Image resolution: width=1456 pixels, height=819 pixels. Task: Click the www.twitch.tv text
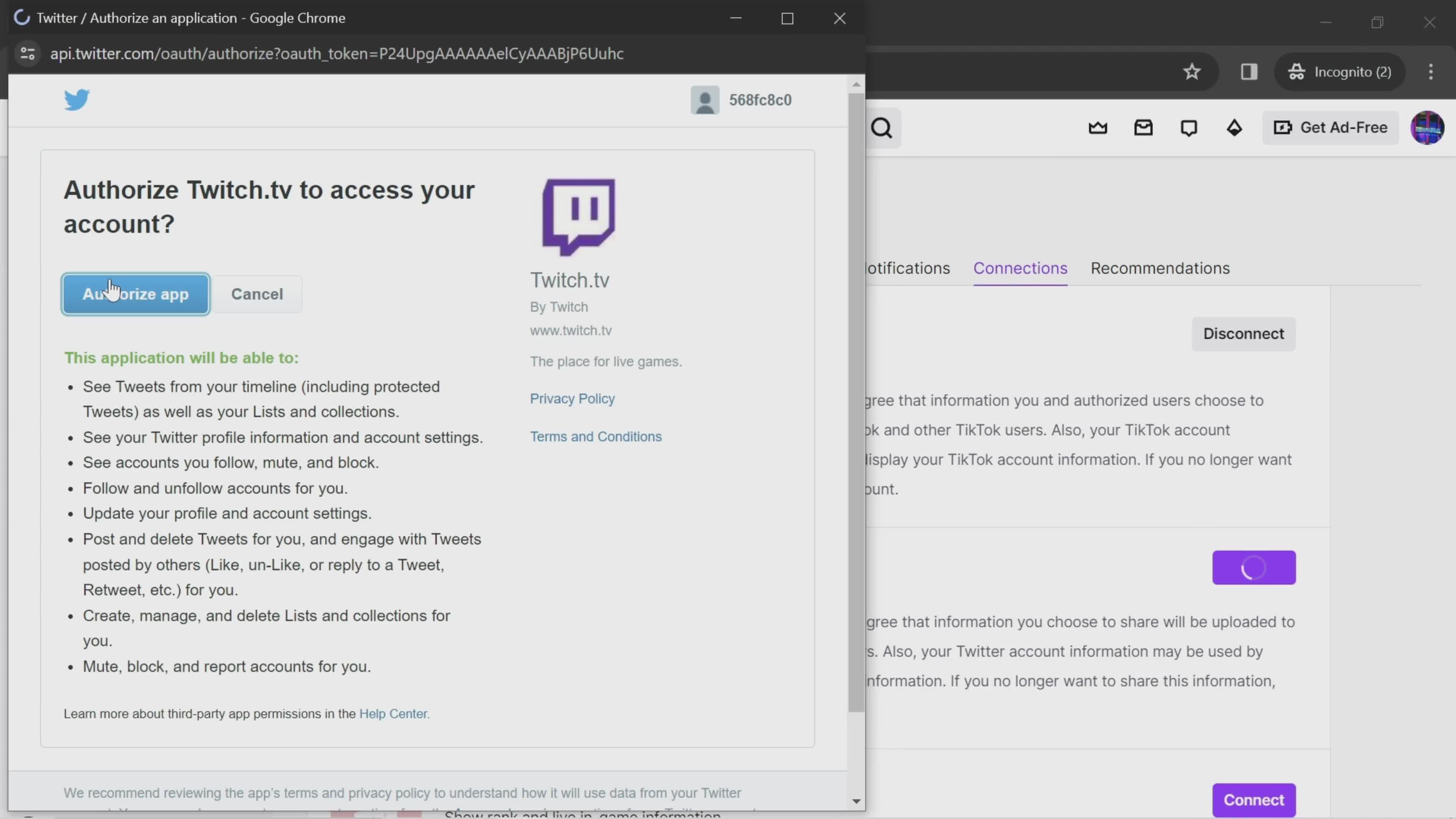point(570,331)
